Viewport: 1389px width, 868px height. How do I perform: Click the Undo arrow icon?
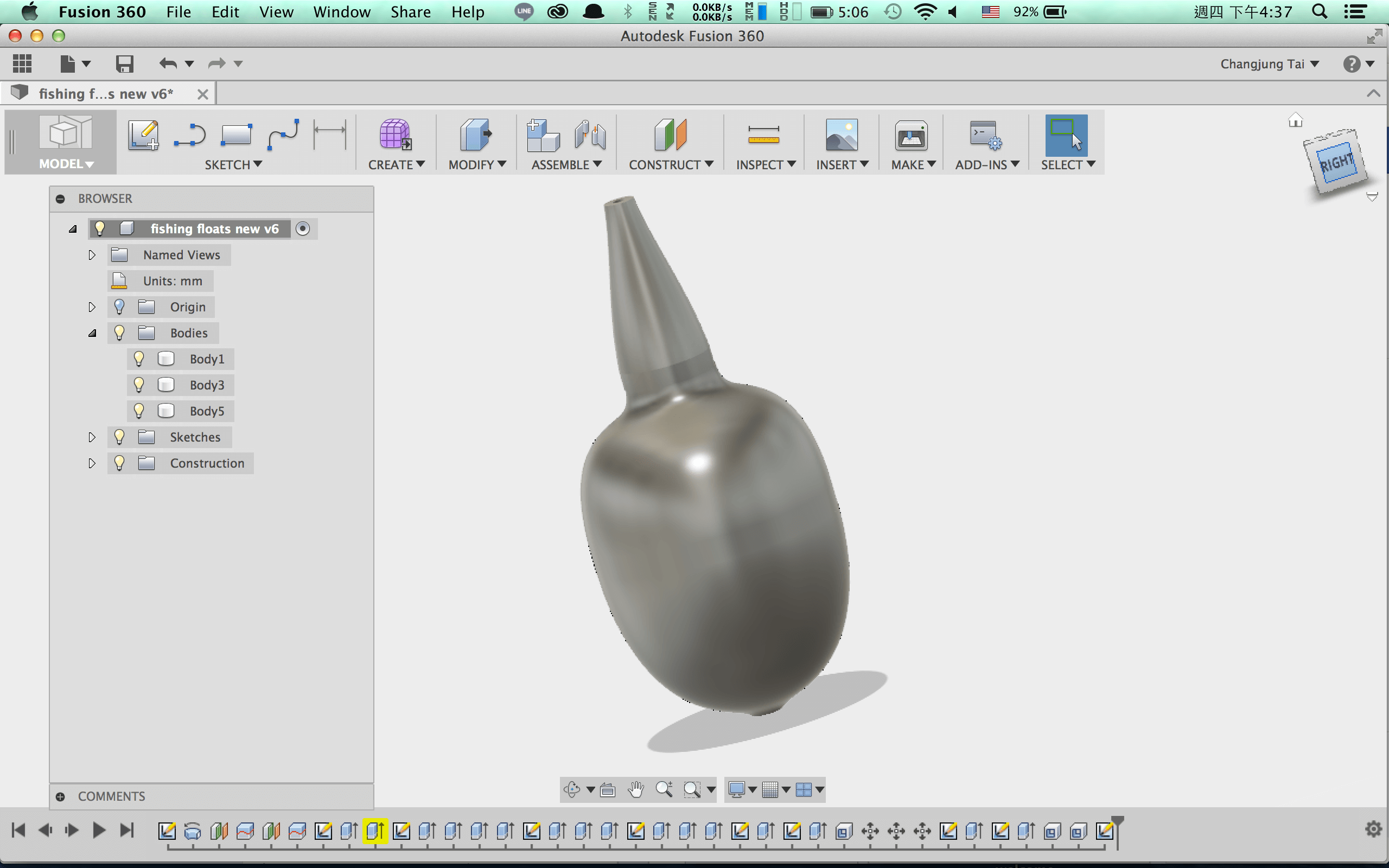point(168,63)
